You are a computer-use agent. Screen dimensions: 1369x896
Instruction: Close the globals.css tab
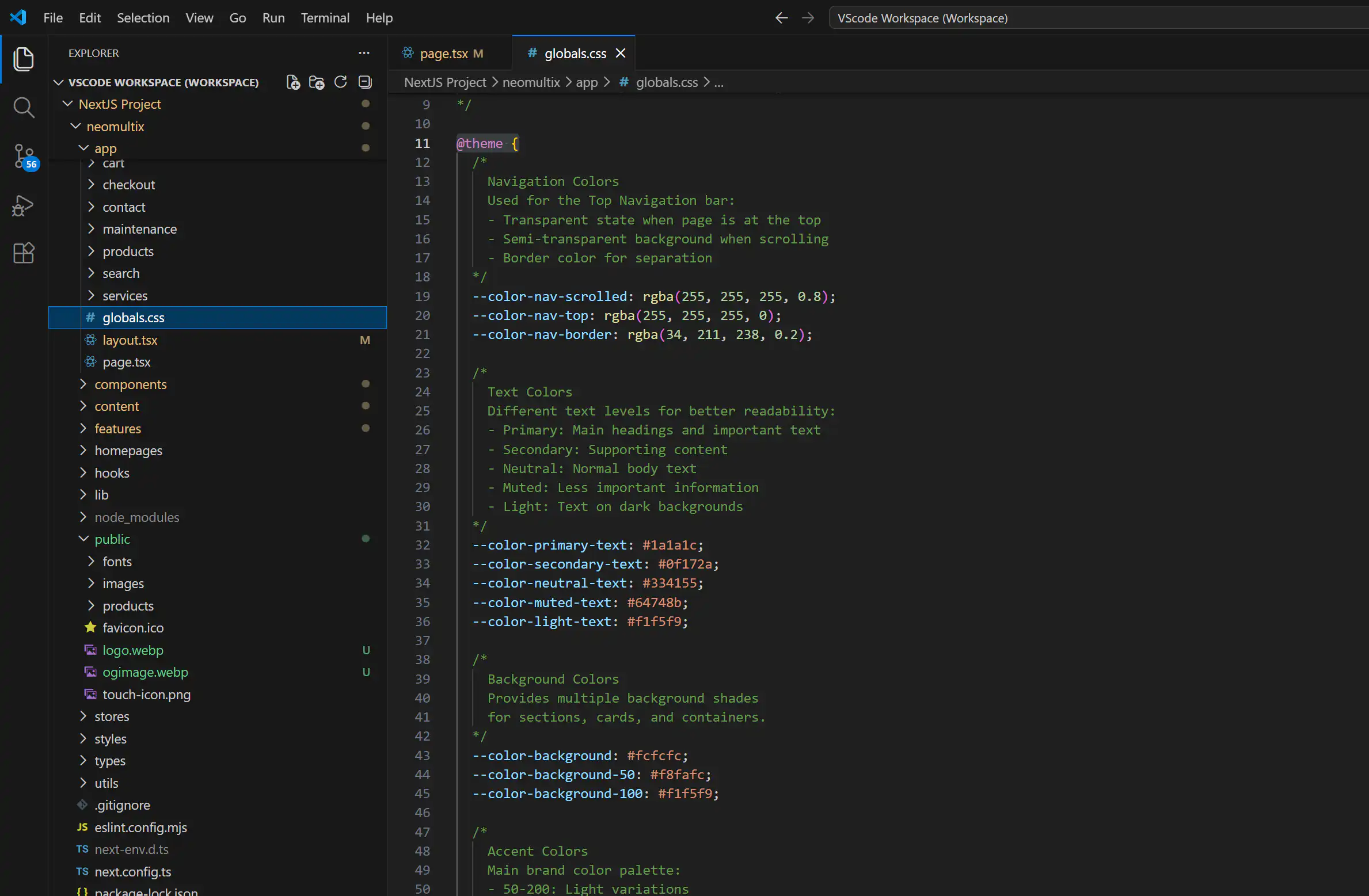point(621,53)
